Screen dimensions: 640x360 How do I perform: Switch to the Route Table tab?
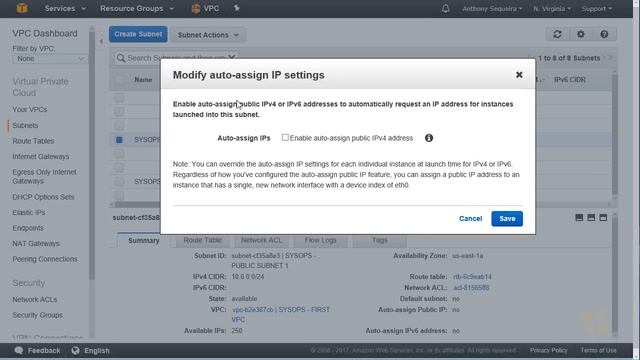pyautogui.click(x=202, y=240)
